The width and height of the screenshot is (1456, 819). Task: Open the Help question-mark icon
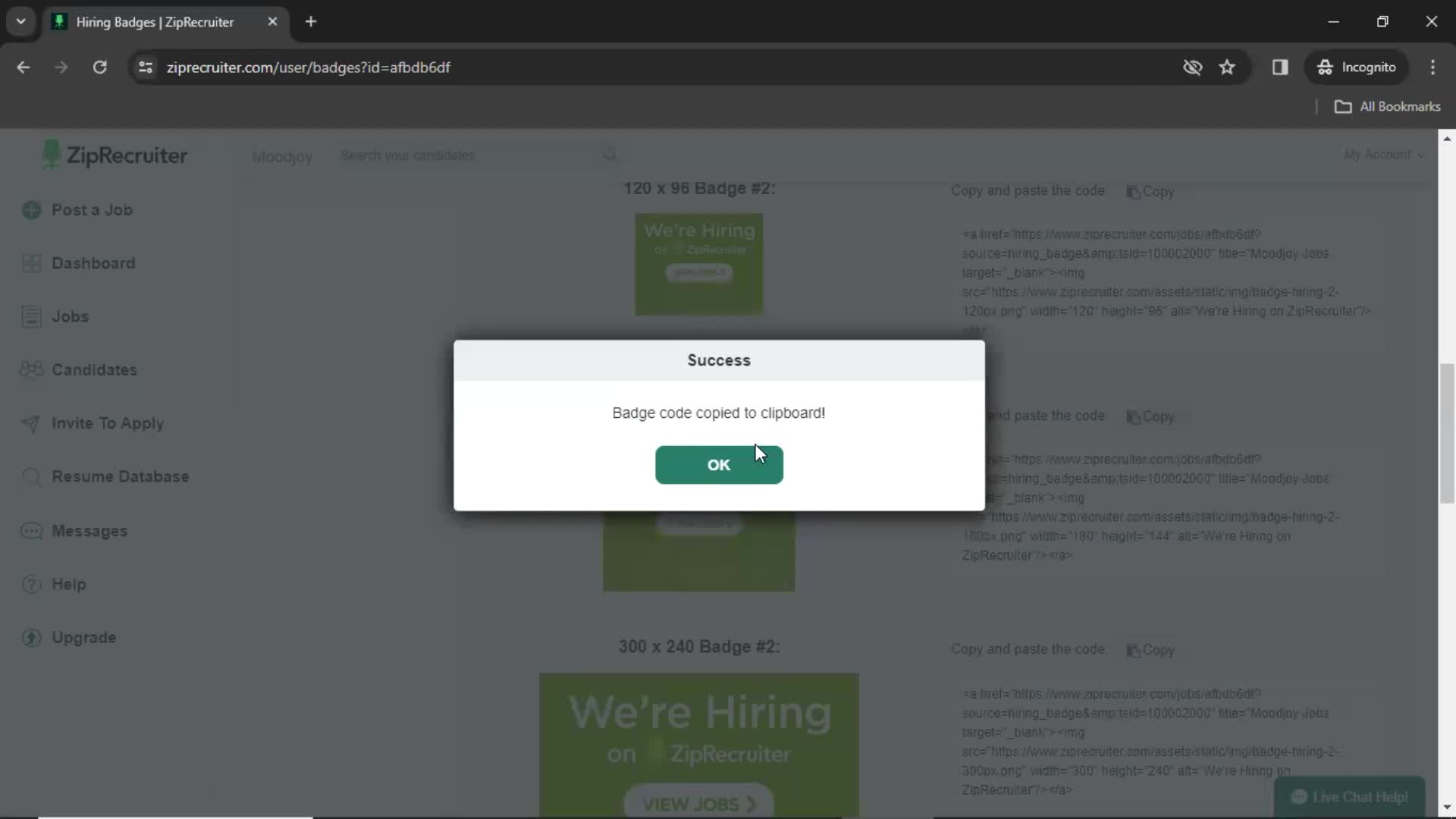31,584
